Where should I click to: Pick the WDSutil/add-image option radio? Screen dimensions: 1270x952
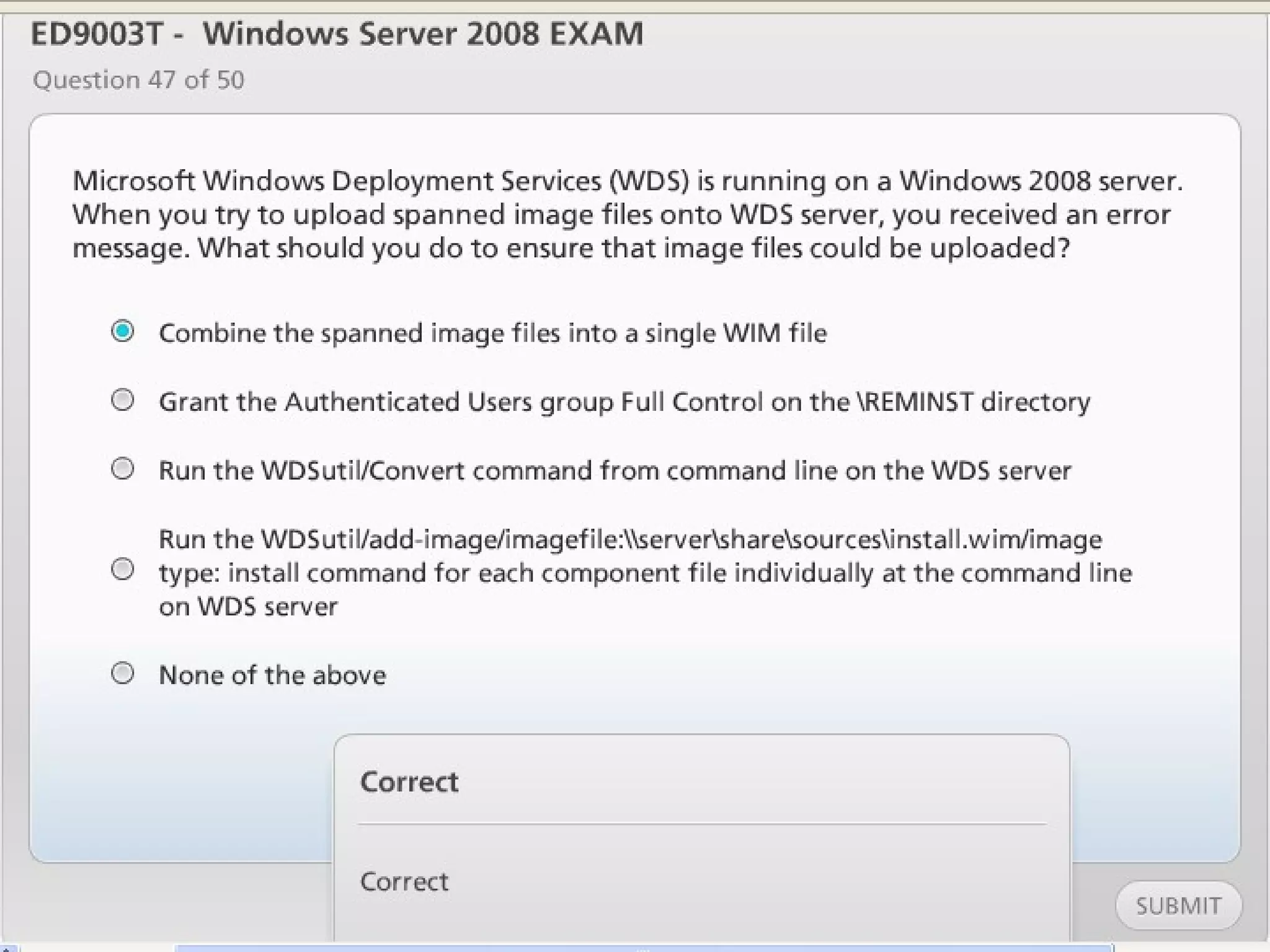point(122,569)
